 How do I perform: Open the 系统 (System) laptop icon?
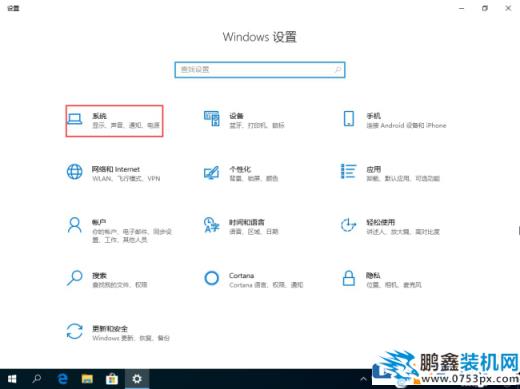coord(75,119)
